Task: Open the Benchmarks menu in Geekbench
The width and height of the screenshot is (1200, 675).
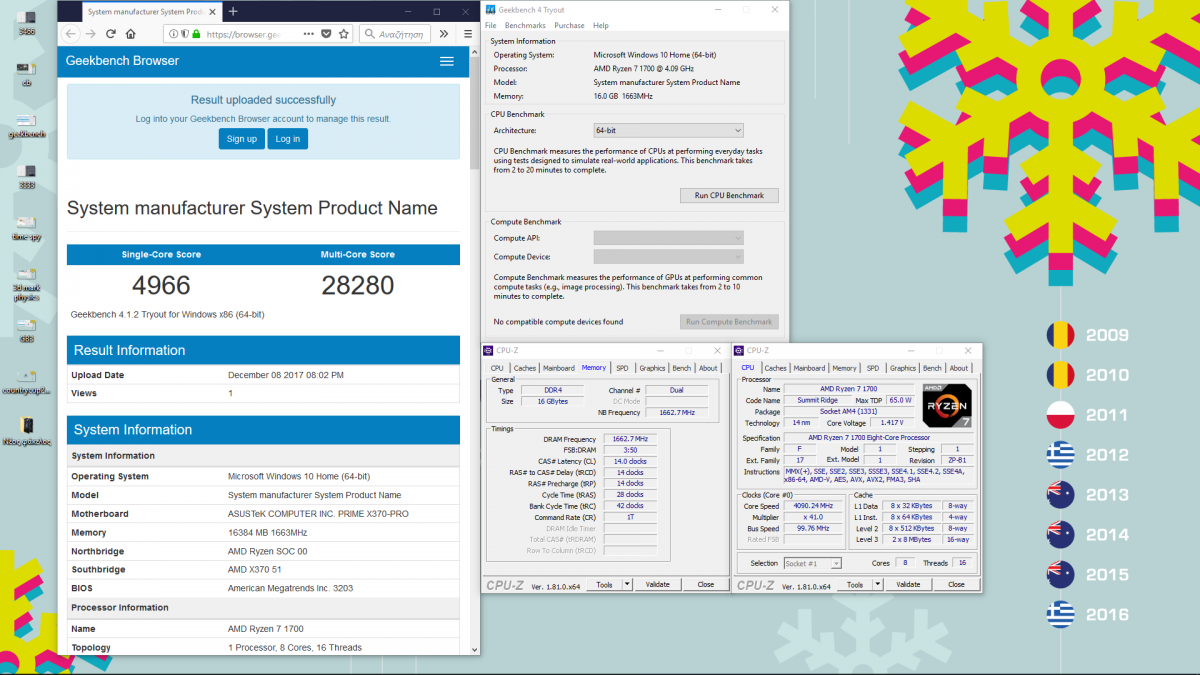Action: click(x=525, y=25)
